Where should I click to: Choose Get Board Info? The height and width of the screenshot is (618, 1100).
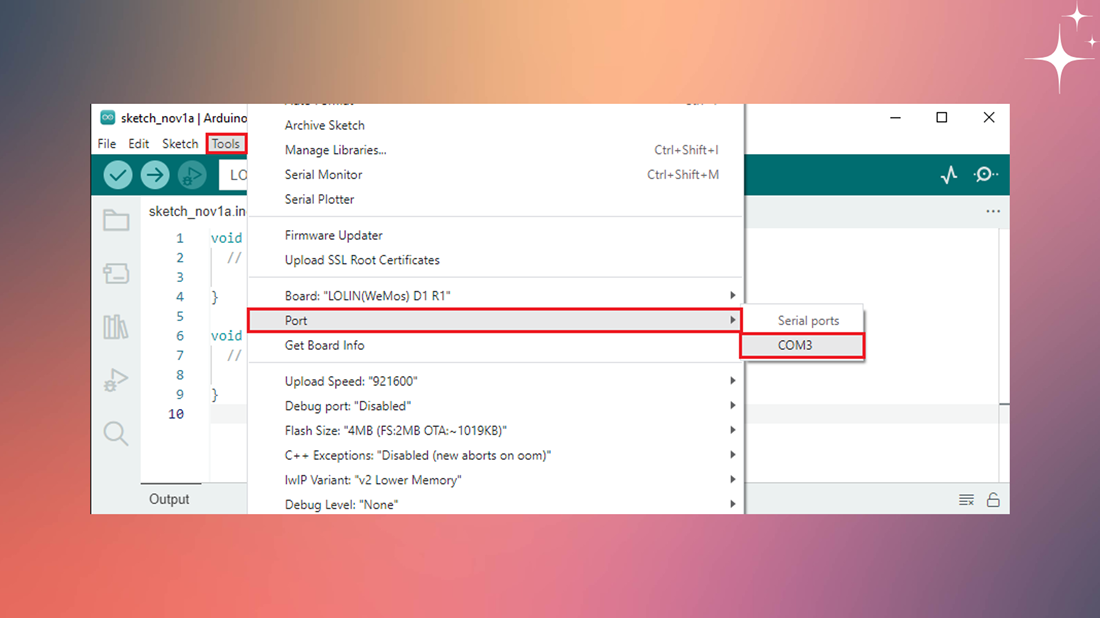495,345
